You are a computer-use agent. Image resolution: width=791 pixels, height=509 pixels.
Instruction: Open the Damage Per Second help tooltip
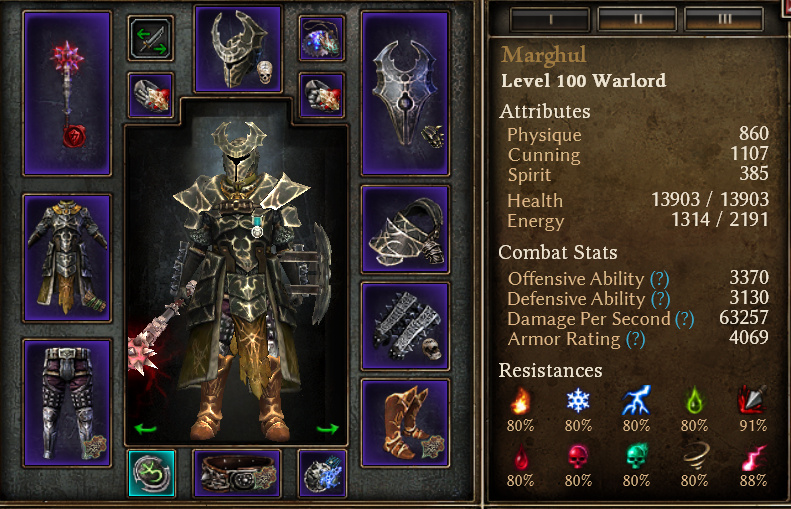[684, 319]
